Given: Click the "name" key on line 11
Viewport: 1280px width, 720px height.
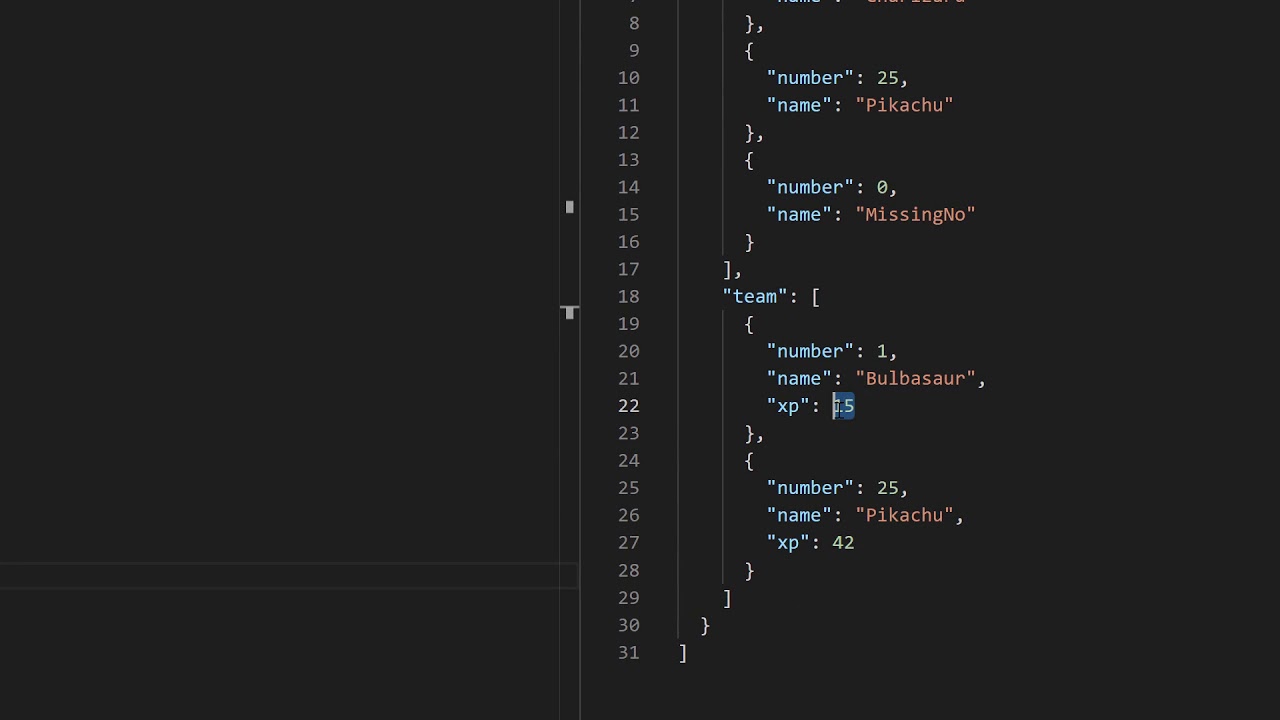Looking at the screenshot, I should 799,105.
